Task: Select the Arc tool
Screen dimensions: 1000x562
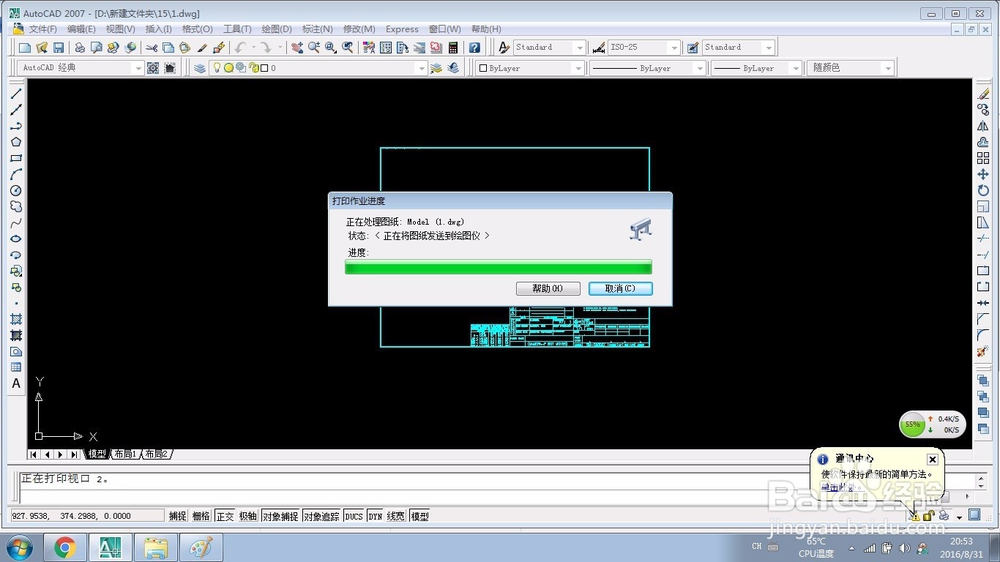Action: tap(17, 174)
